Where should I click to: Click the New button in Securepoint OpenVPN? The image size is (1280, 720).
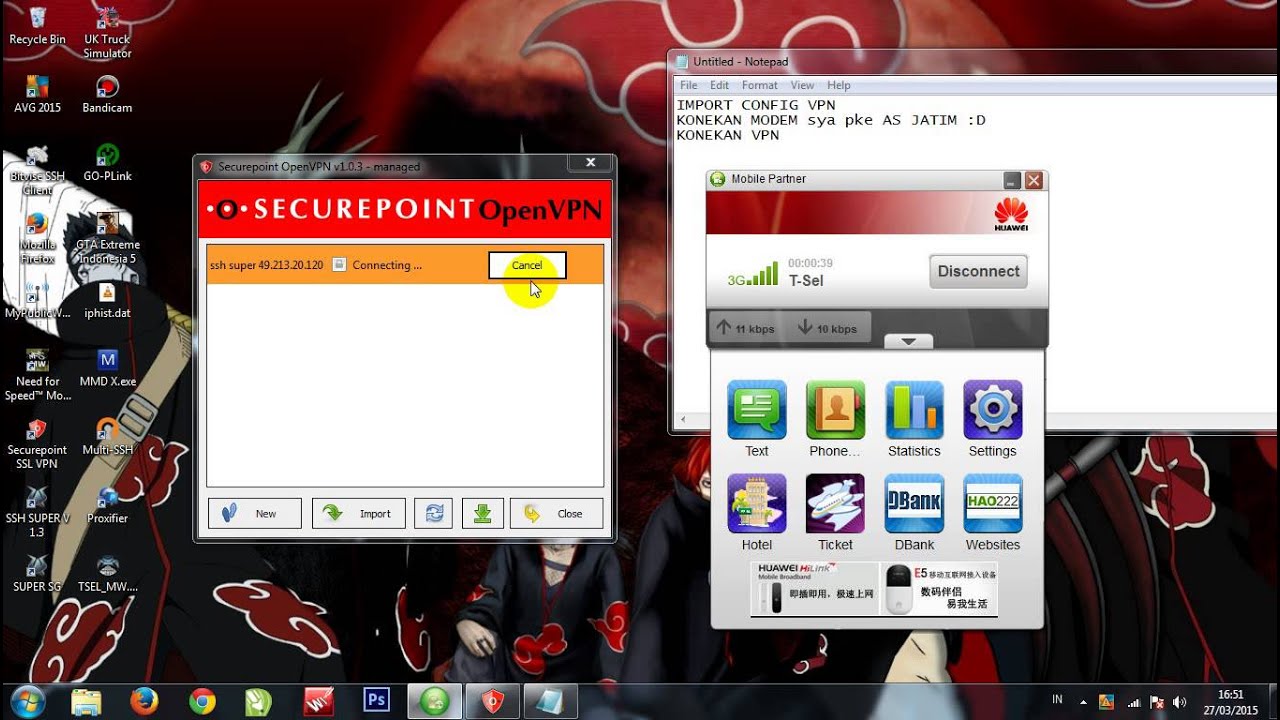tap(254, 513)
